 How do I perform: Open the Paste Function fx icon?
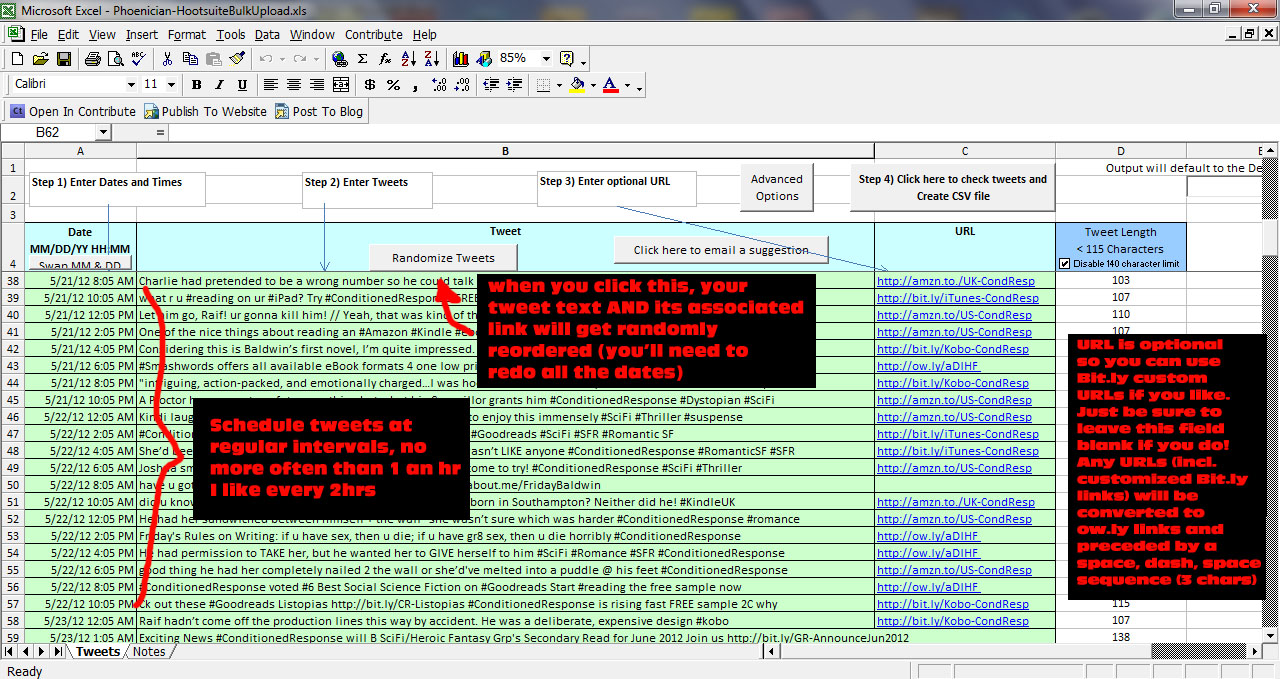(x=386, y=59)
